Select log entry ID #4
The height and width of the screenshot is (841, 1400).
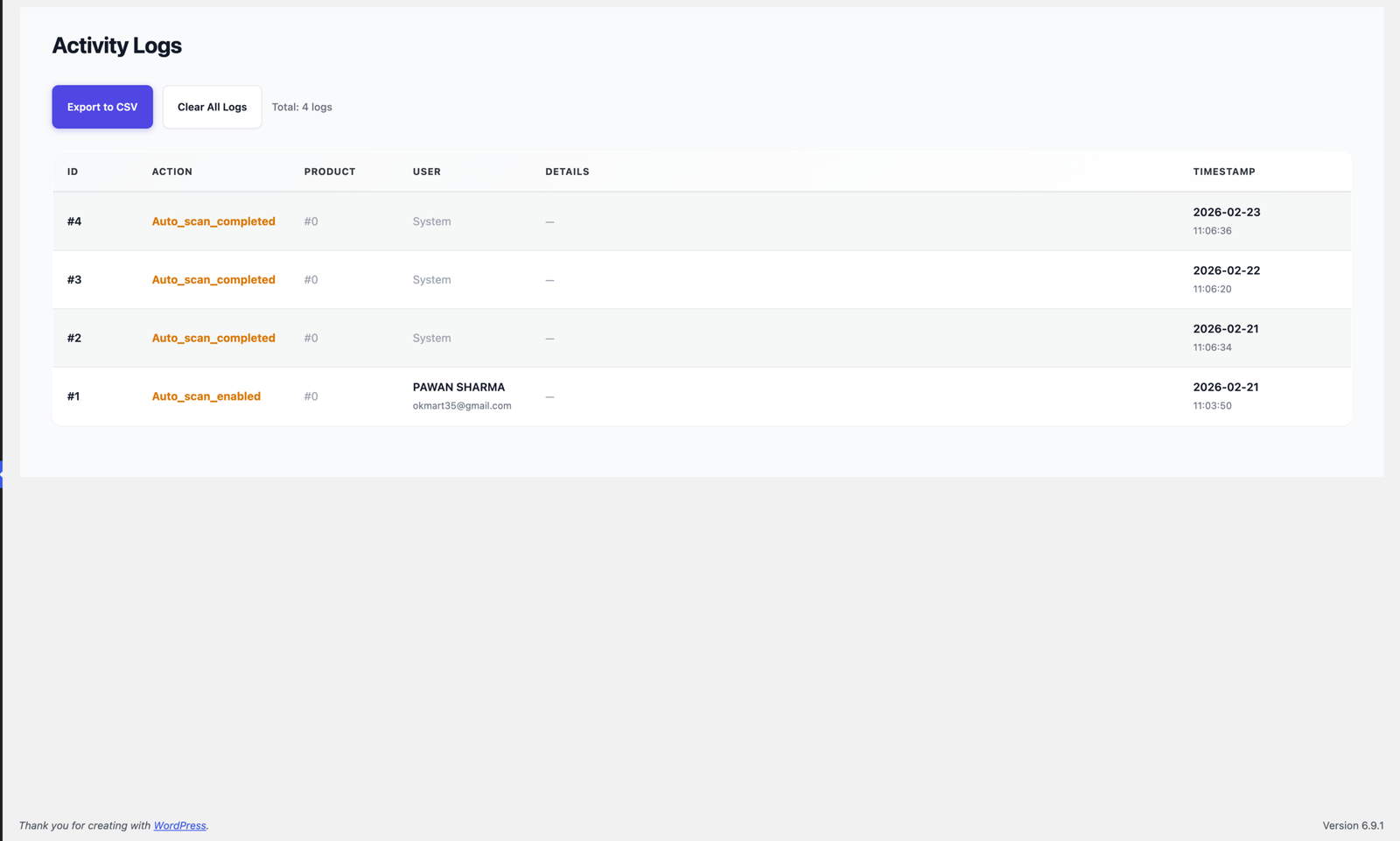[74, 221]
